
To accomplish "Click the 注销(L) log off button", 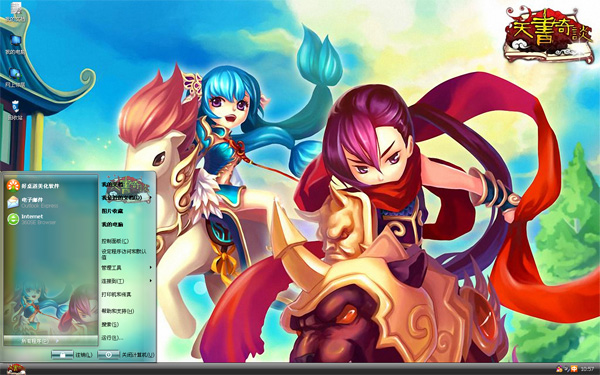I will coord(72,355).
